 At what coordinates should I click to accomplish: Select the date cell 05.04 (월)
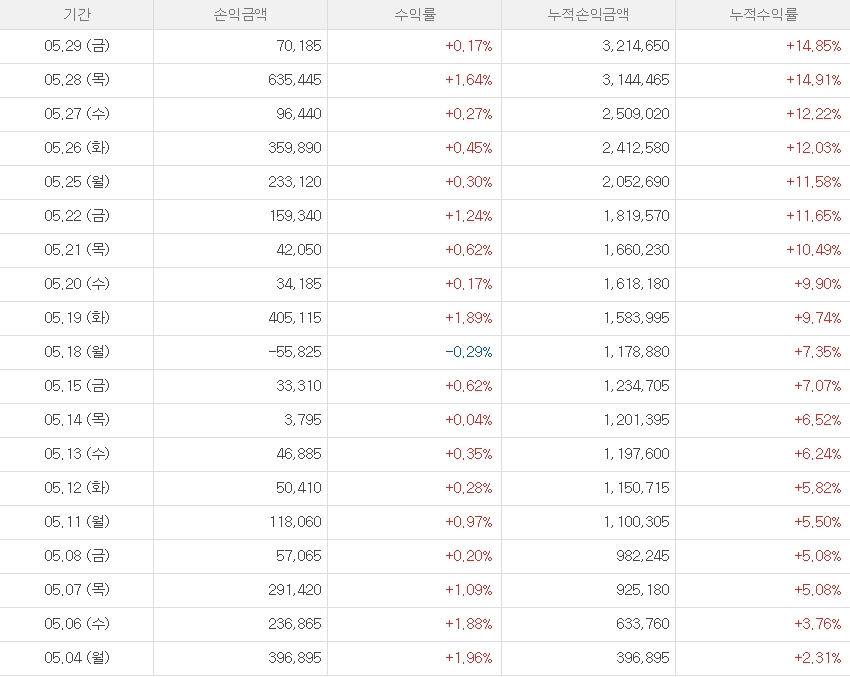coord(77,657)
